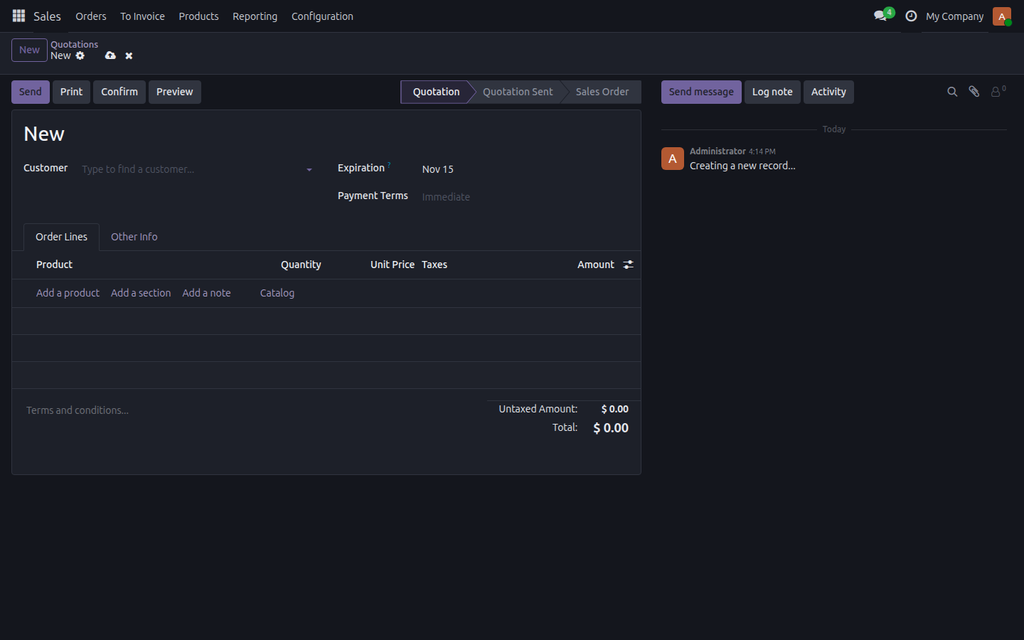Open the Reporting menu

click(x=255, y=16)
